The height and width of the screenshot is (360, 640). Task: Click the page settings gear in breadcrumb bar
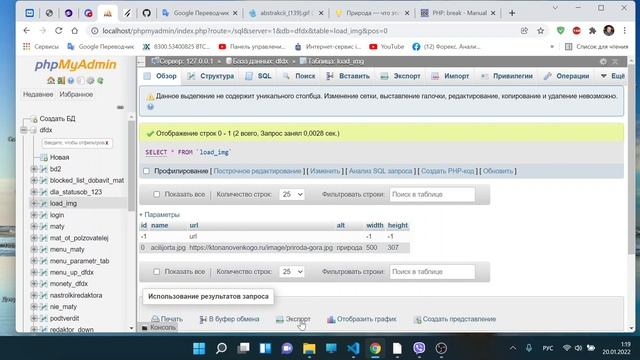[603, 61]
